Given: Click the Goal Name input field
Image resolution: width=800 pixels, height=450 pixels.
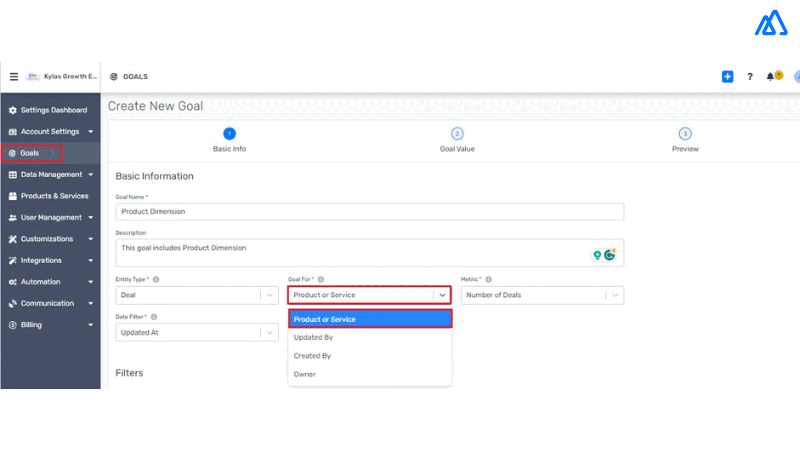Looking at the screenshot, I should (x=369, y=212).
